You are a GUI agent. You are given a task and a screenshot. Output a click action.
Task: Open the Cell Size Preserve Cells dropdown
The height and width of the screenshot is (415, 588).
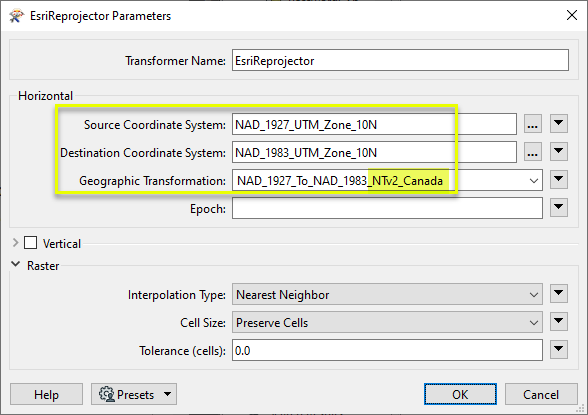pos(387,322)
